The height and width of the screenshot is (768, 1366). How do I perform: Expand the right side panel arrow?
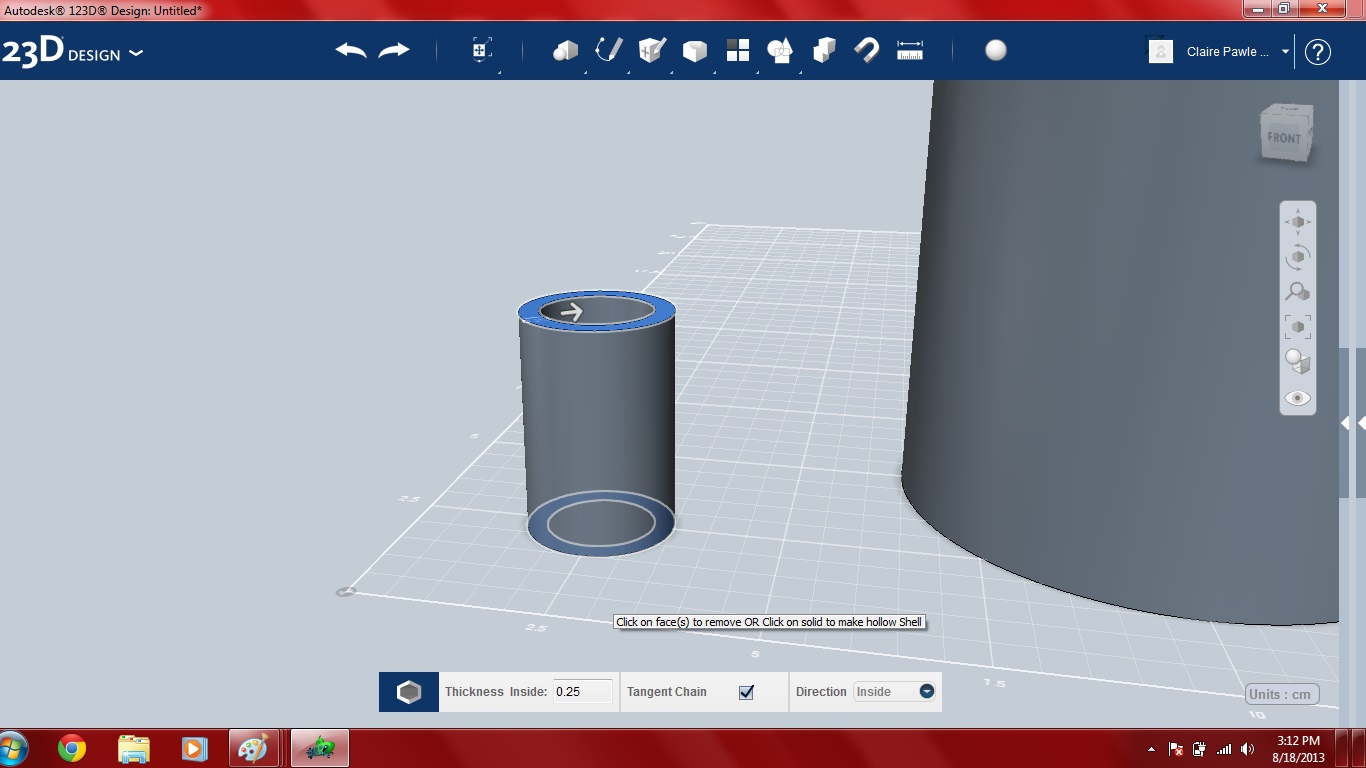pos(1345,423)
